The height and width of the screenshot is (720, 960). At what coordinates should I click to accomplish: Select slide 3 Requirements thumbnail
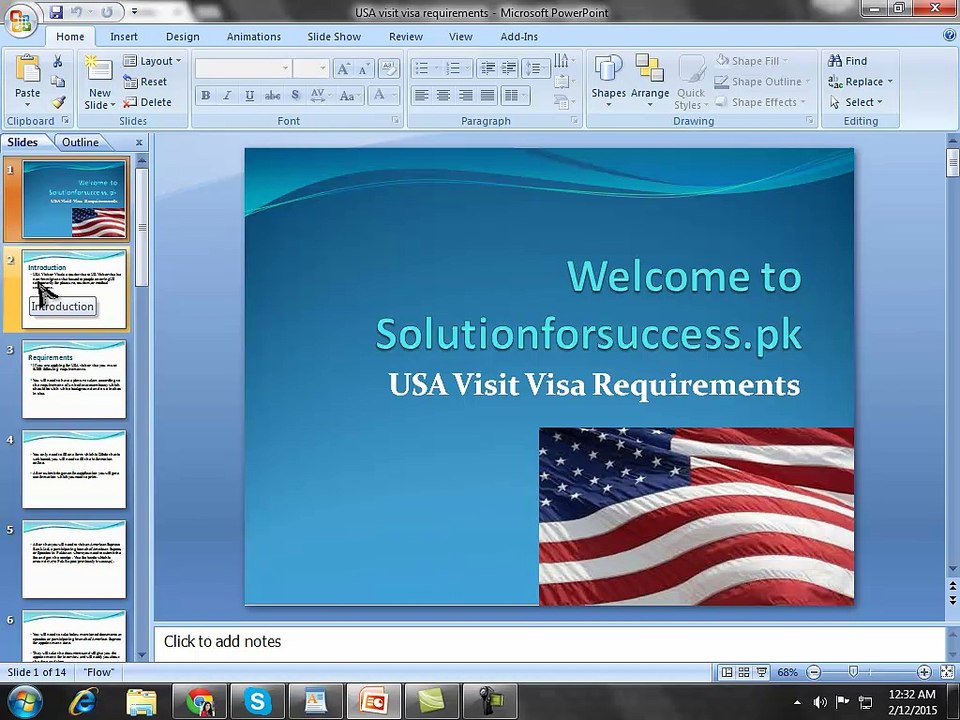tap(74, 379)
